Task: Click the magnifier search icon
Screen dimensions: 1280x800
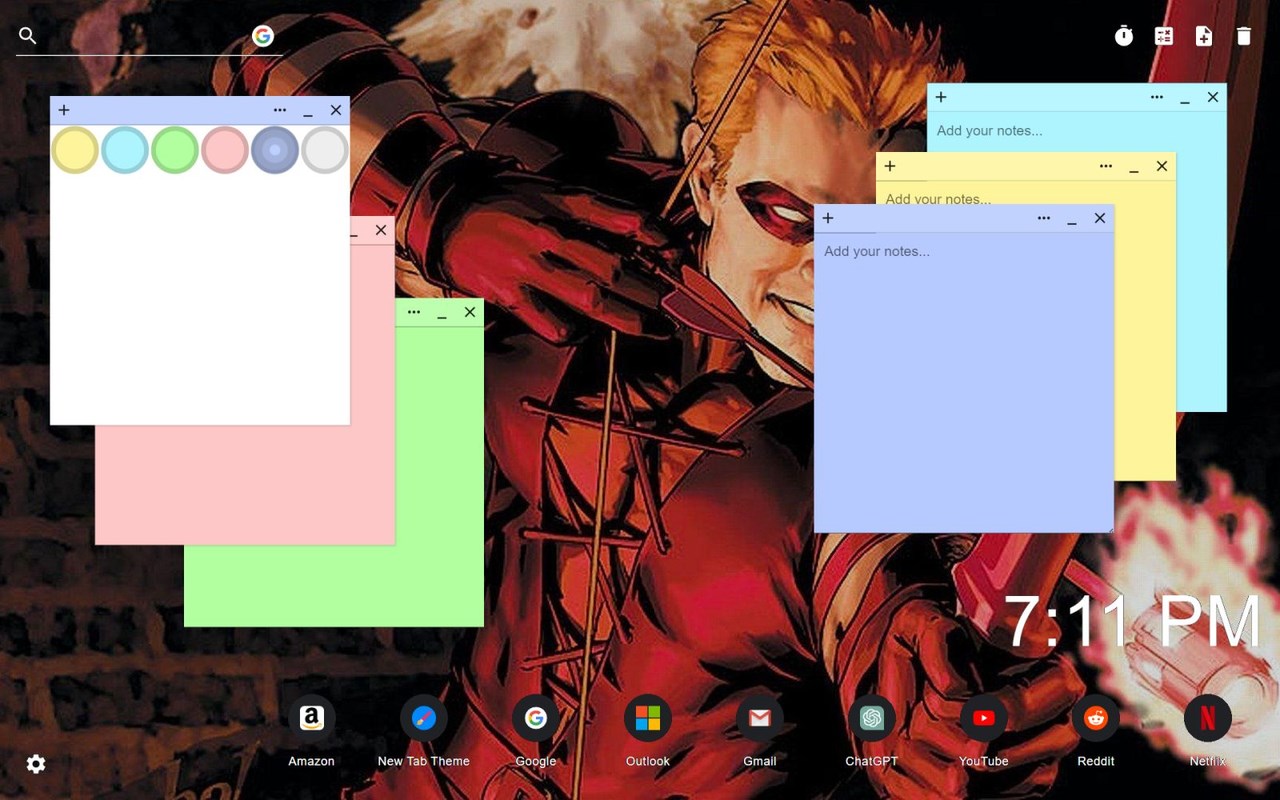Action: 28,36
